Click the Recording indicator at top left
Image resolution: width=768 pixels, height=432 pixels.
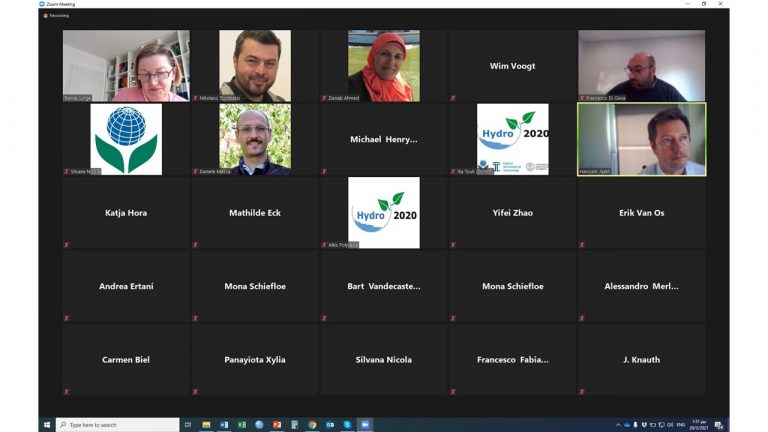coord(56,15)
